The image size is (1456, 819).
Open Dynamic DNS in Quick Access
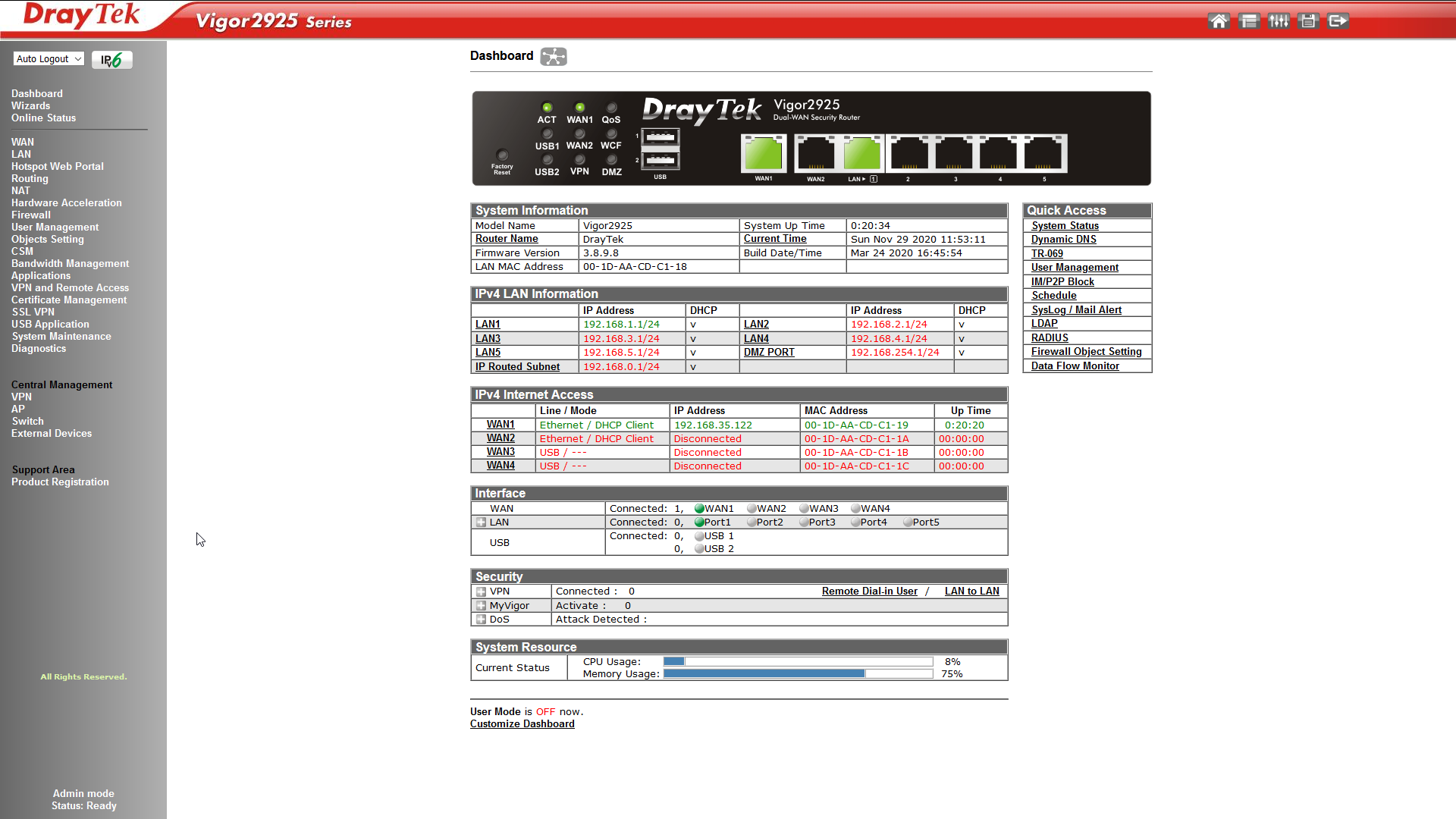[1063, 240]
